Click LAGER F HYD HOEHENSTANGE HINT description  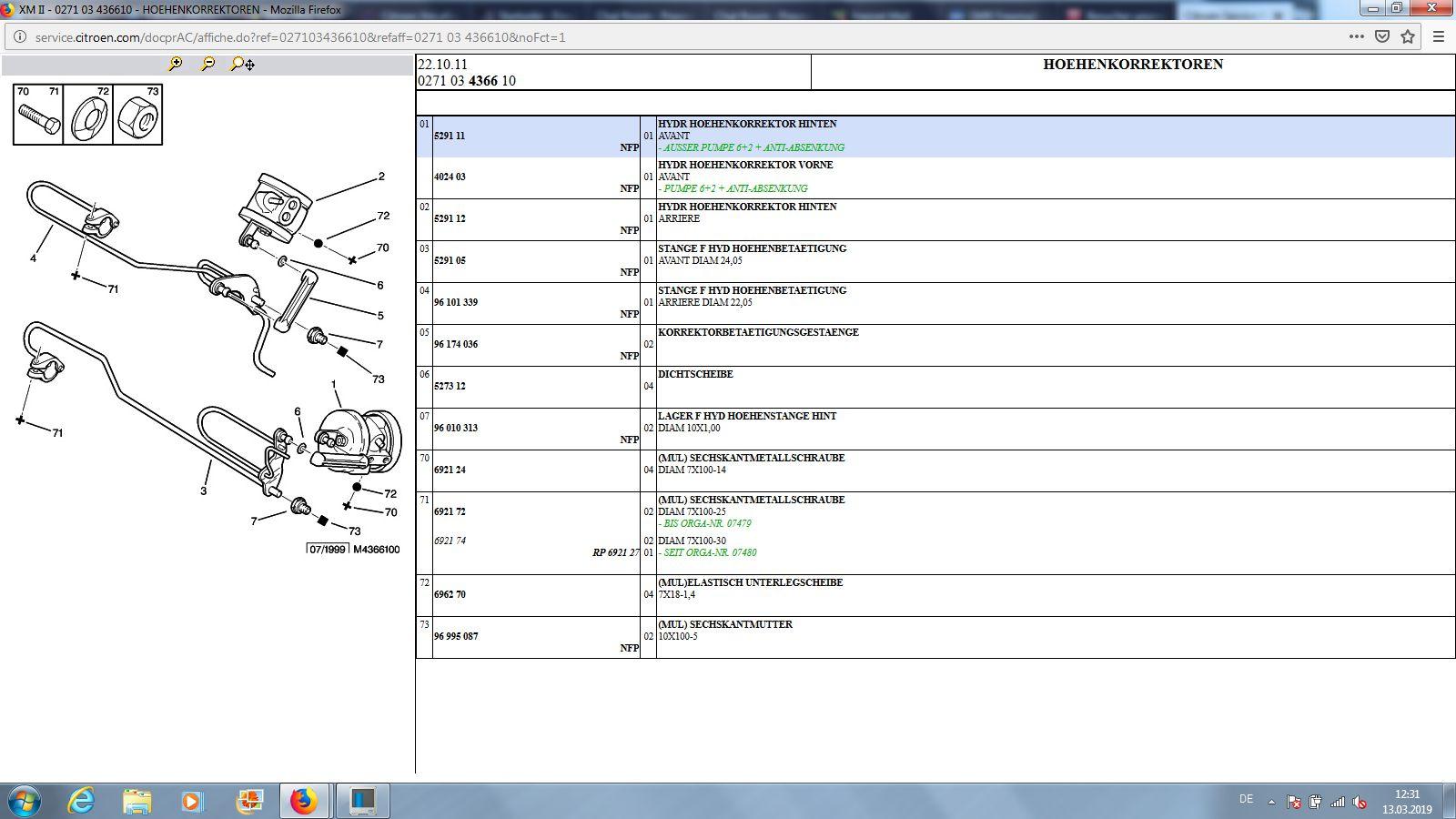click(x=747, y=416)
